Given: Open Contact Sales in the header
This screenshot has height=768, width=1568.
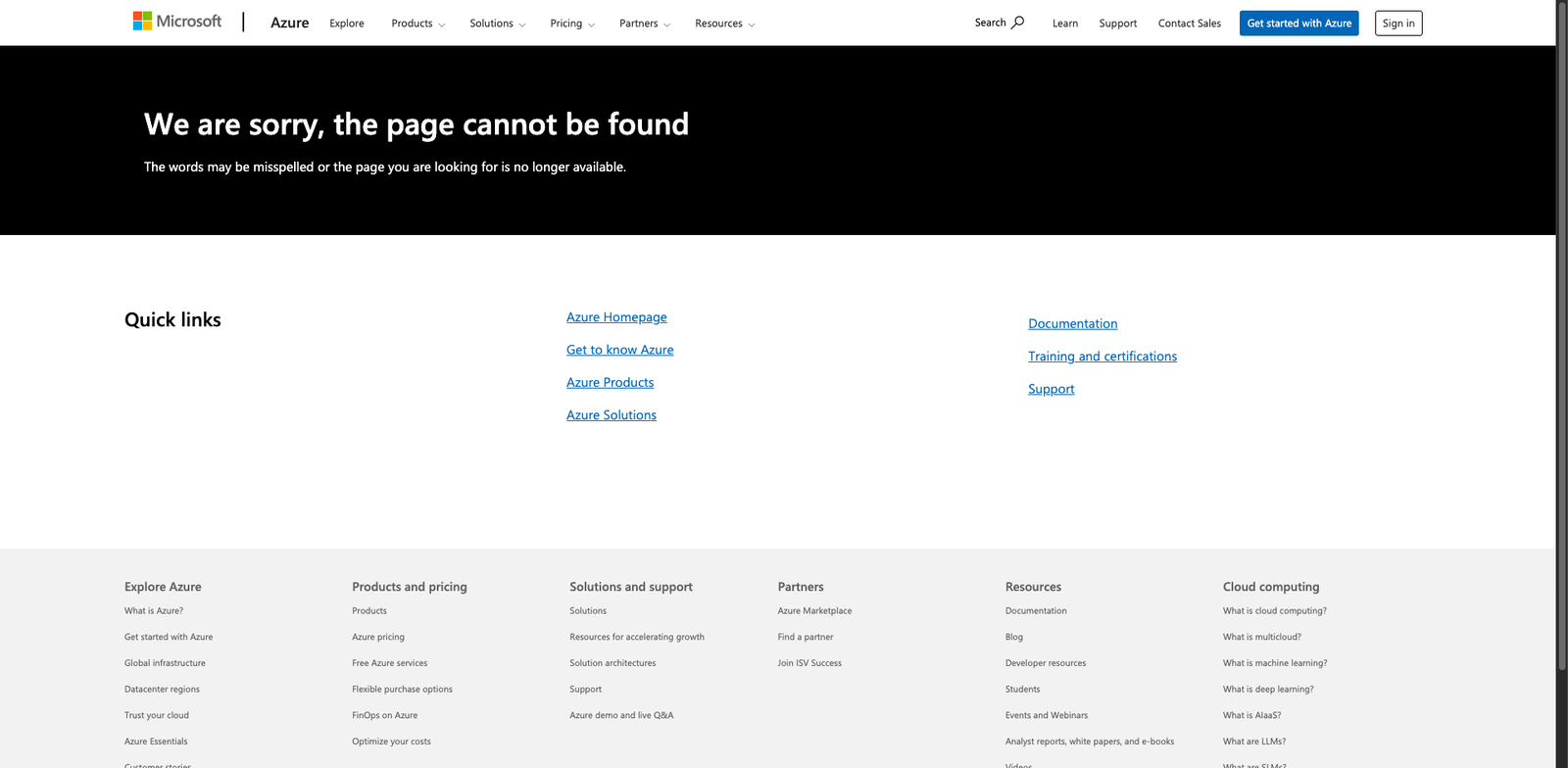Looking at the screenshot, I should point(1190,24).
